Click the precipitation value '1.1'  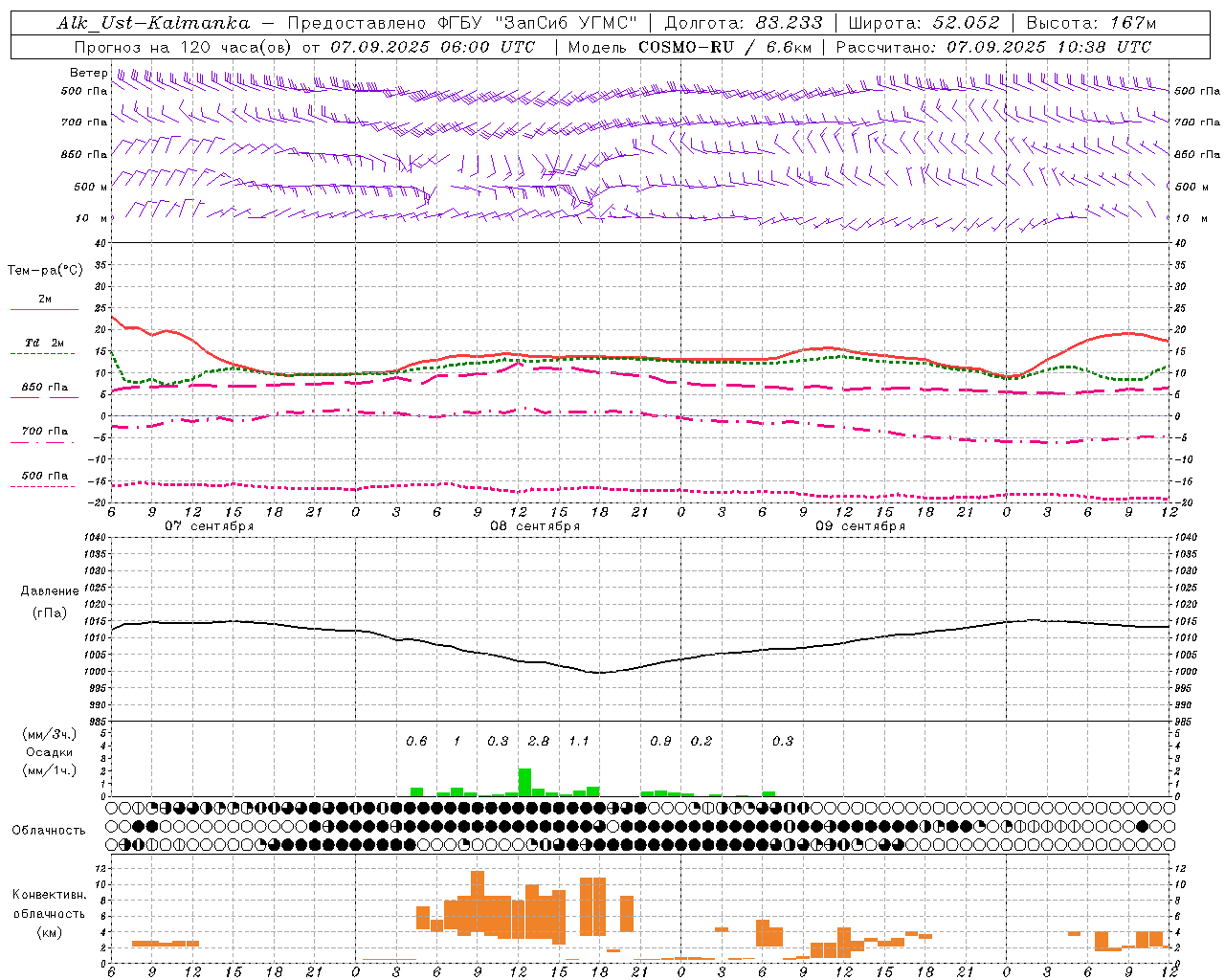tap(579, 742)
